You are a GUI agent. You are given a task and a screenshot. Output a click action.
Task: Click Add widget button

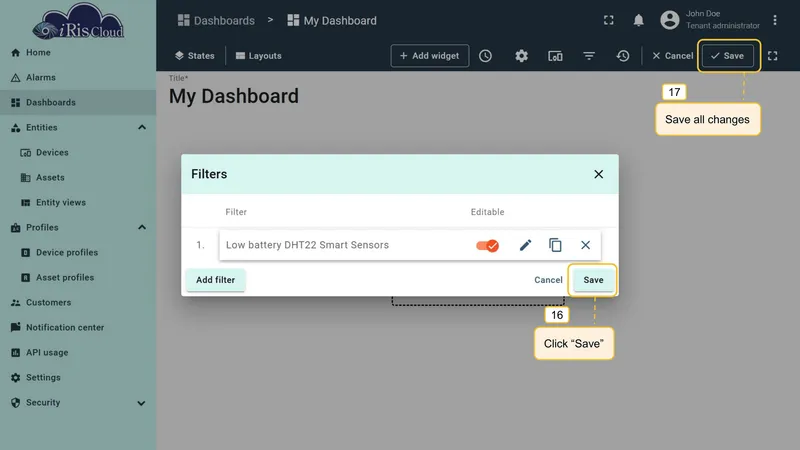click(x=430, y=56)
